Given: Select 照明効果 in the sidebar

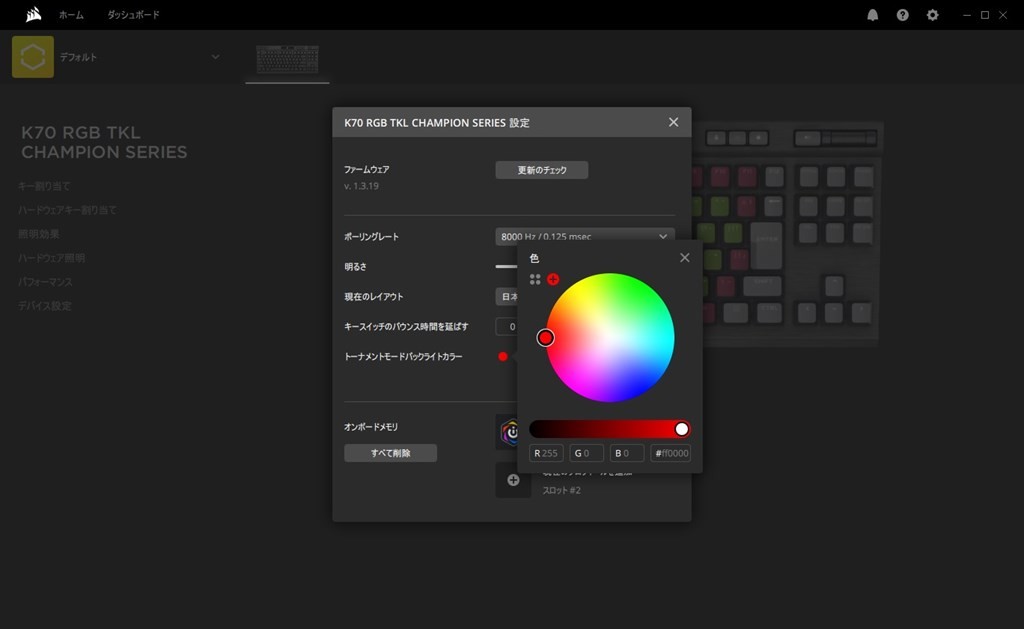Looking at the screenshot, I should (x=39, y=234).
